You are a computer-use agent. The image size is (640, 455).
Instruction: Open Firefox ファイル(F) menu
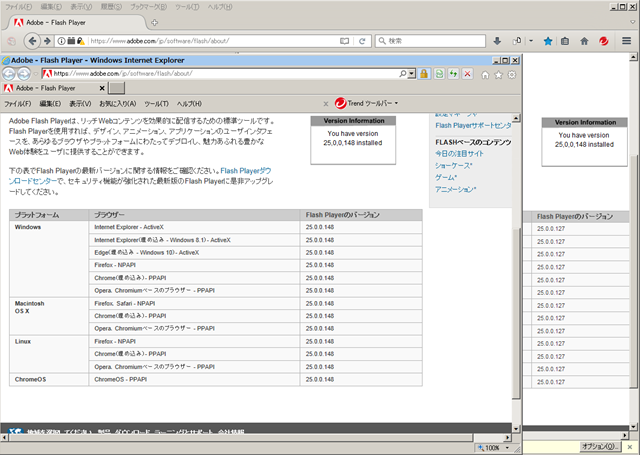18,7
